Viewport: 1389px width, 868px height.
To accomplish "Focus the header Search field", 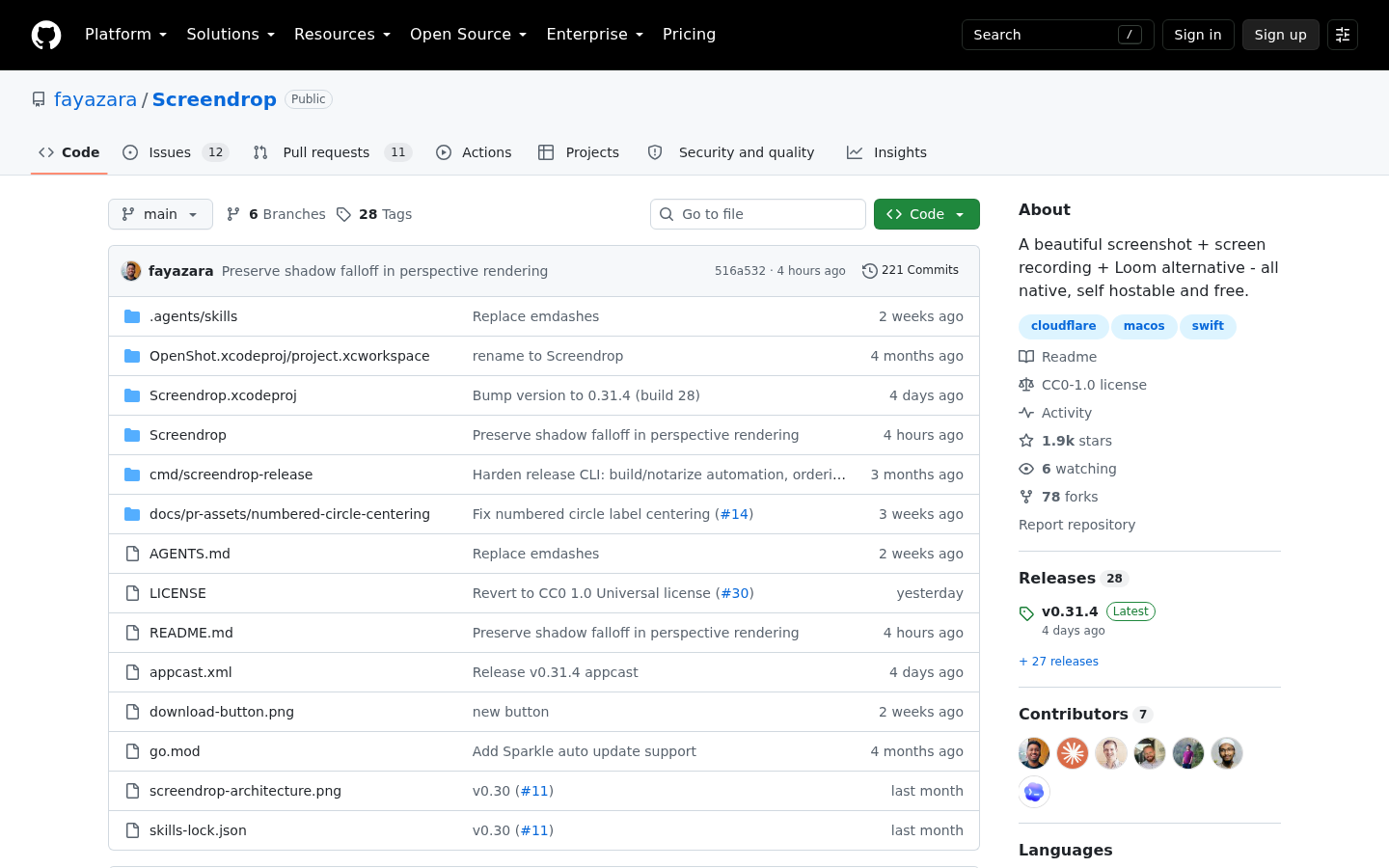I will click(x=1058, y=35).
